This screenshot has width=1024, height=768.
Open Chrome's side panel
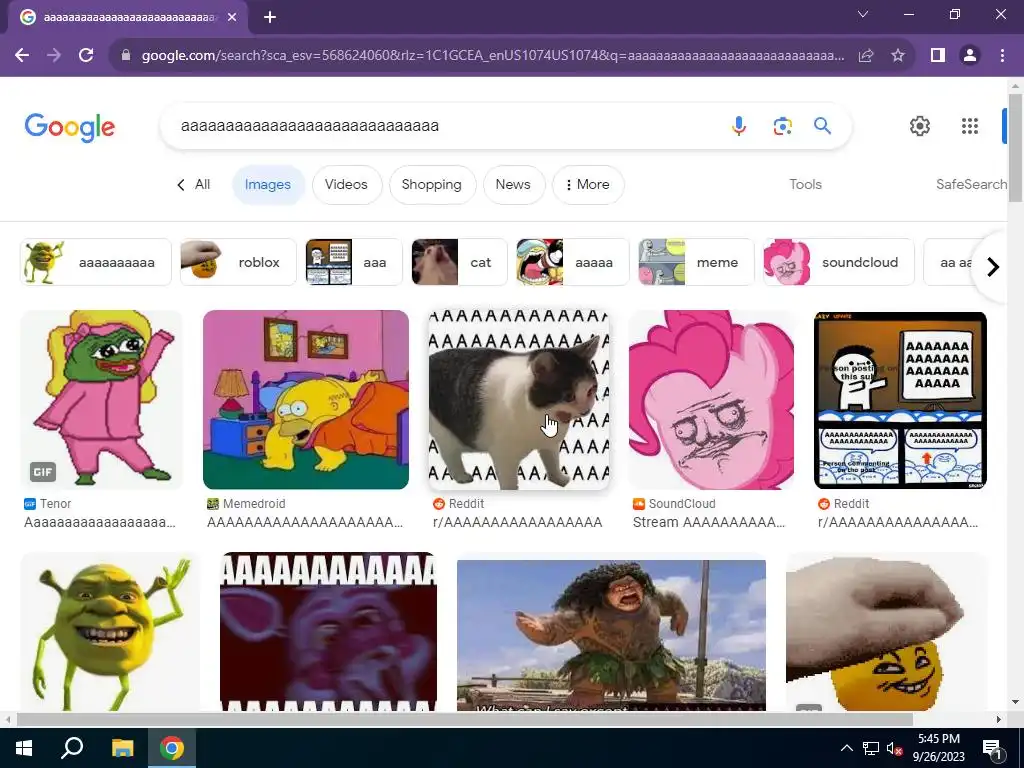pyautogui.click(x=938, y=56)
